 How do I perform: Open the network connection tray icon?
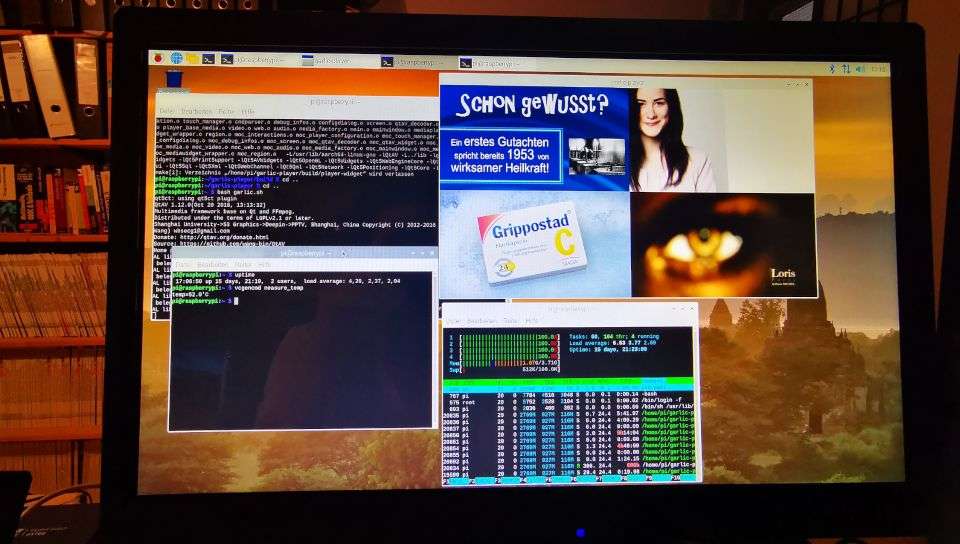(846, 69)
